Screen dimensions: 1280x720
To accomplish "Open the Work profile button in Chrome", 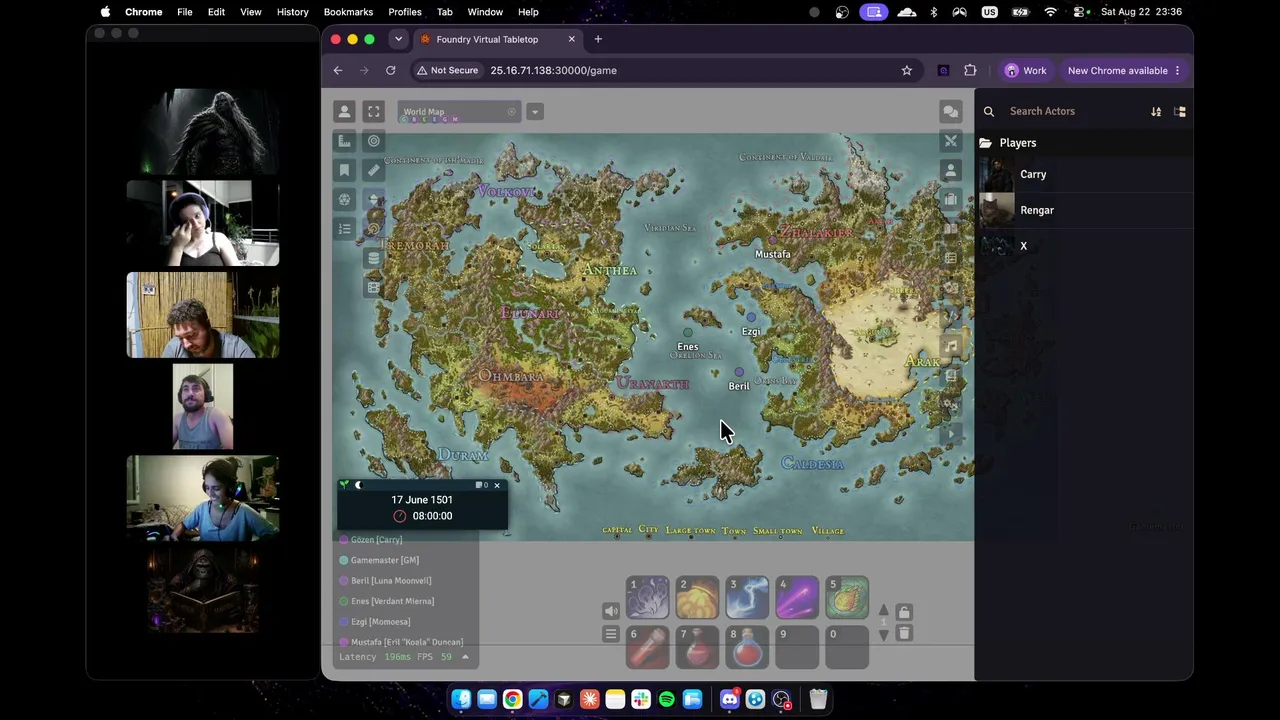I will click(x=1026, y=70).
